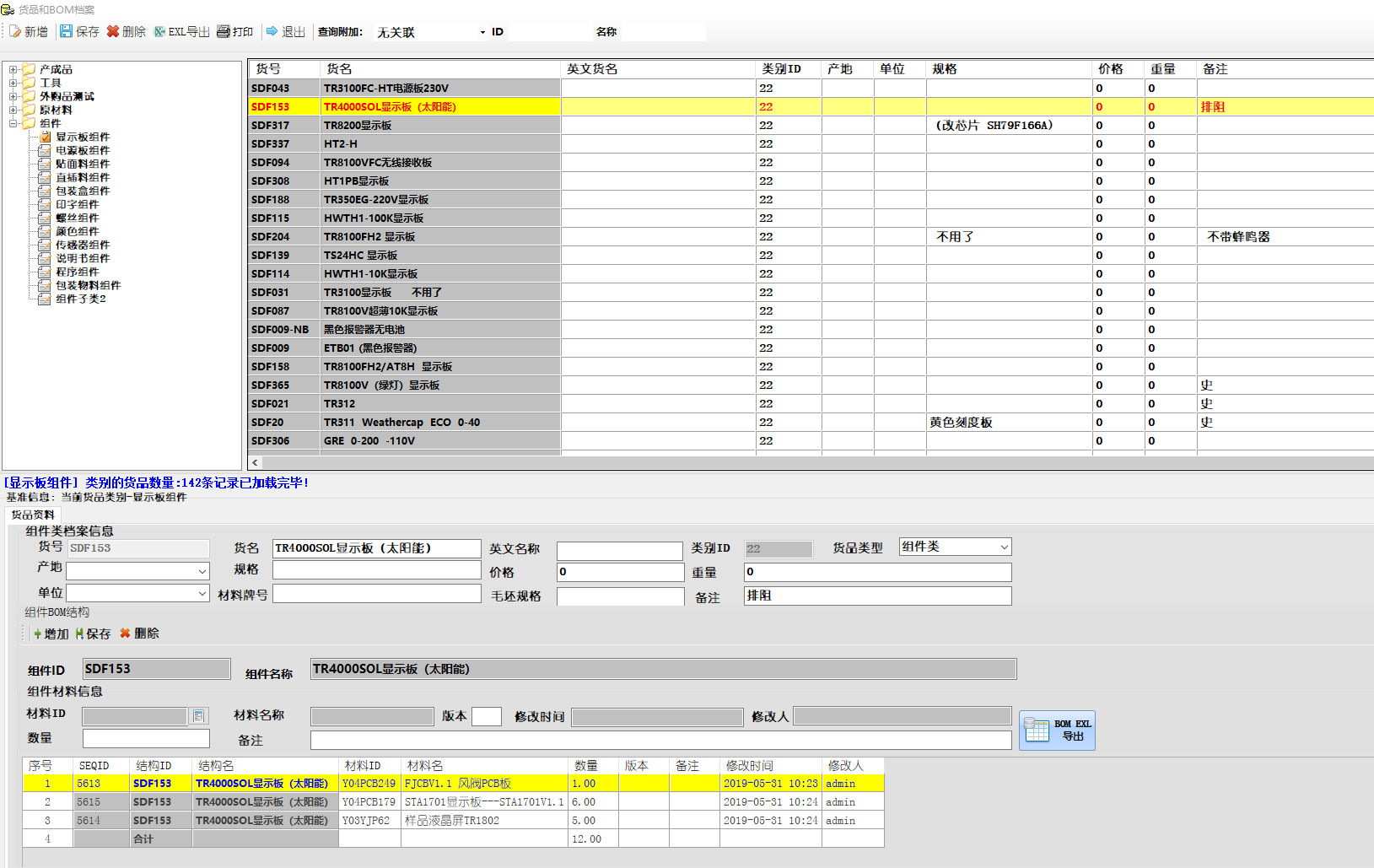Click the 打印 print icon
Image resolution: width=1374 pixels, height=868 pixels.
coord(224,32)
